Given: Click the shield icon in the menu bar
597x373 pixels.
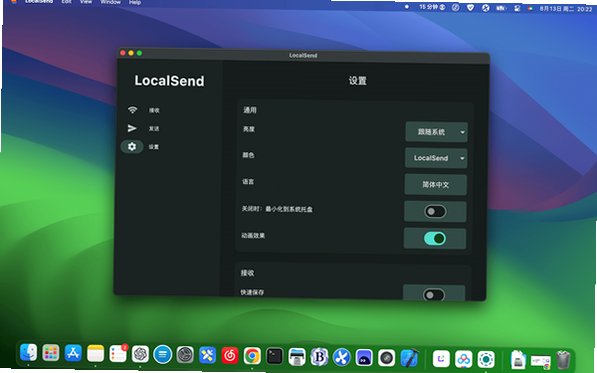Looking at the screenshot, I should coord(471,8).
